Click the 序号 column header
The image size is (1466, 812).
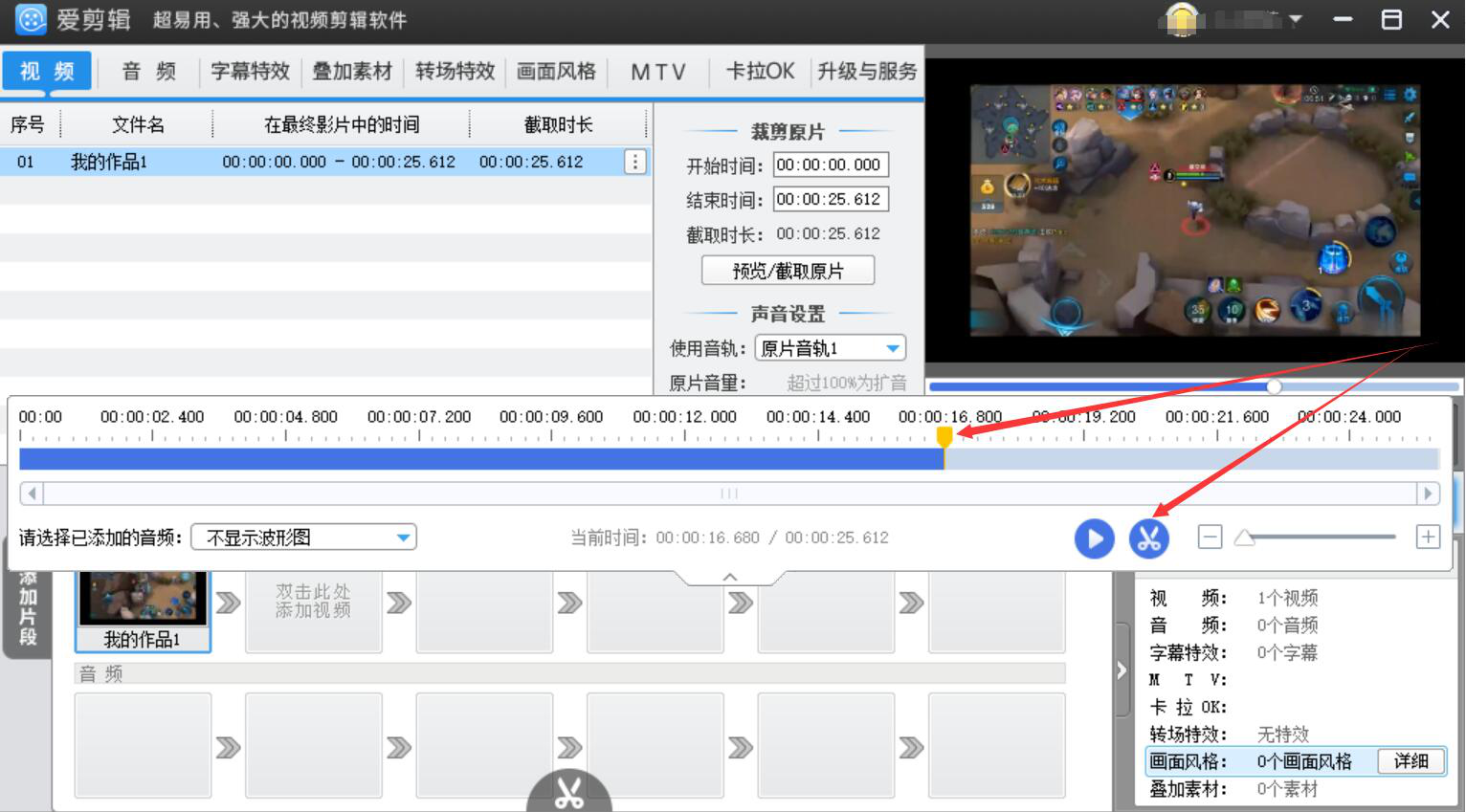coord(28,124)
